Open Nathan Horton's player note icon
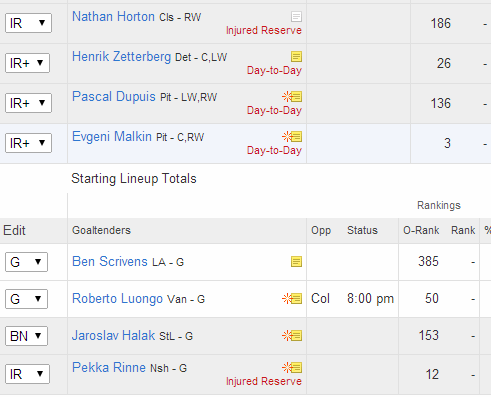The image size is (491, 397). click(296, 17)
